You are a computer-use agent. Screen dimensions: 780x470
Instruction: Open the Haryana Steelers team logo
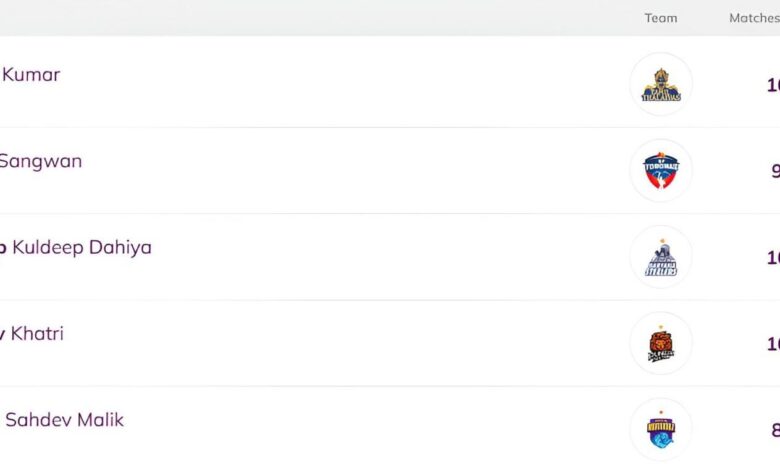(661, 257)
